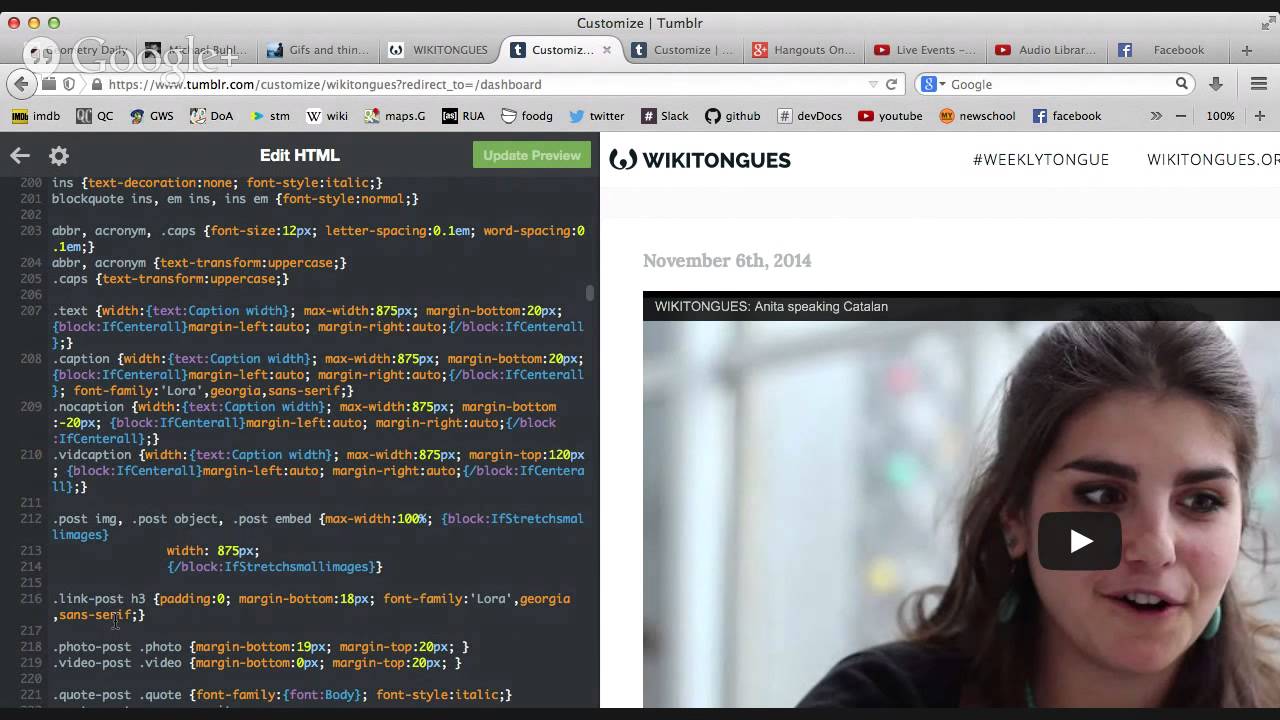Open the DoA bookmark

(x=210, y=116)
